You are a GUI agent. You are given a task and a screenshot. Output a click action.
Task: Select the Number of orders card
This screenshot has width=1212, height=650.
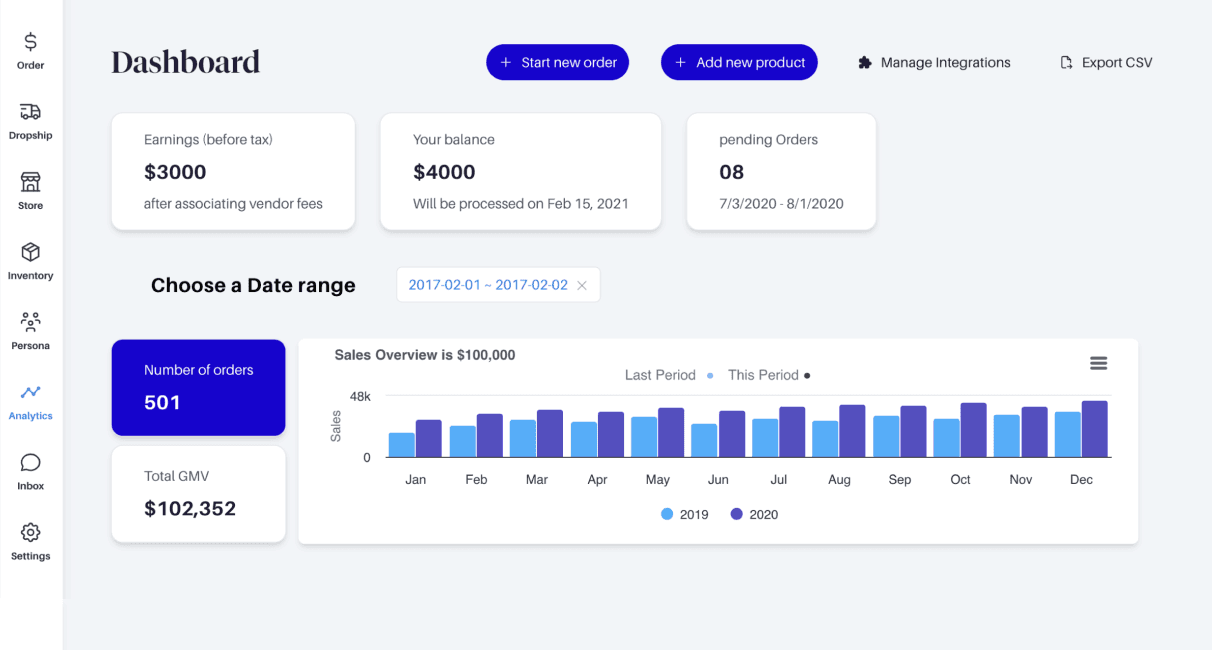pyautogui.click(x=198, y=388)
